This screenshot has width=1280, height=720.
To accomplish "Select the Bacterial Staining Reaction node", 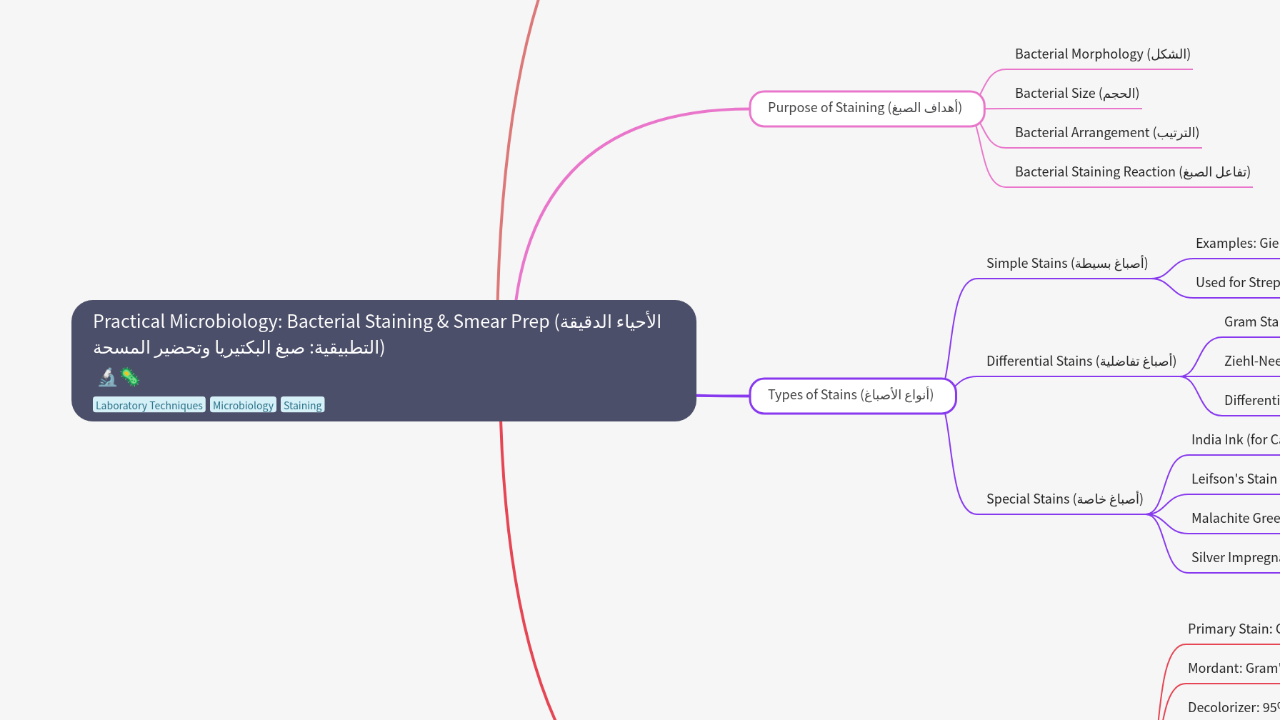I will coord(1132,172).
